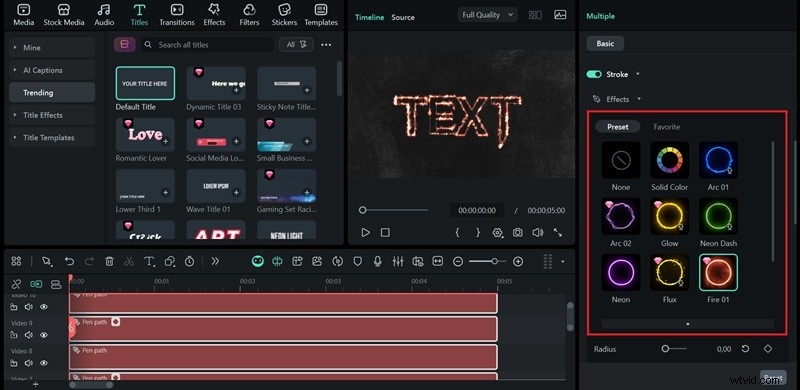This screenshot has height=390, width=800.
Task: Choose the Solid Color preset
Action: pyautogui.click(x=669, y=160)
